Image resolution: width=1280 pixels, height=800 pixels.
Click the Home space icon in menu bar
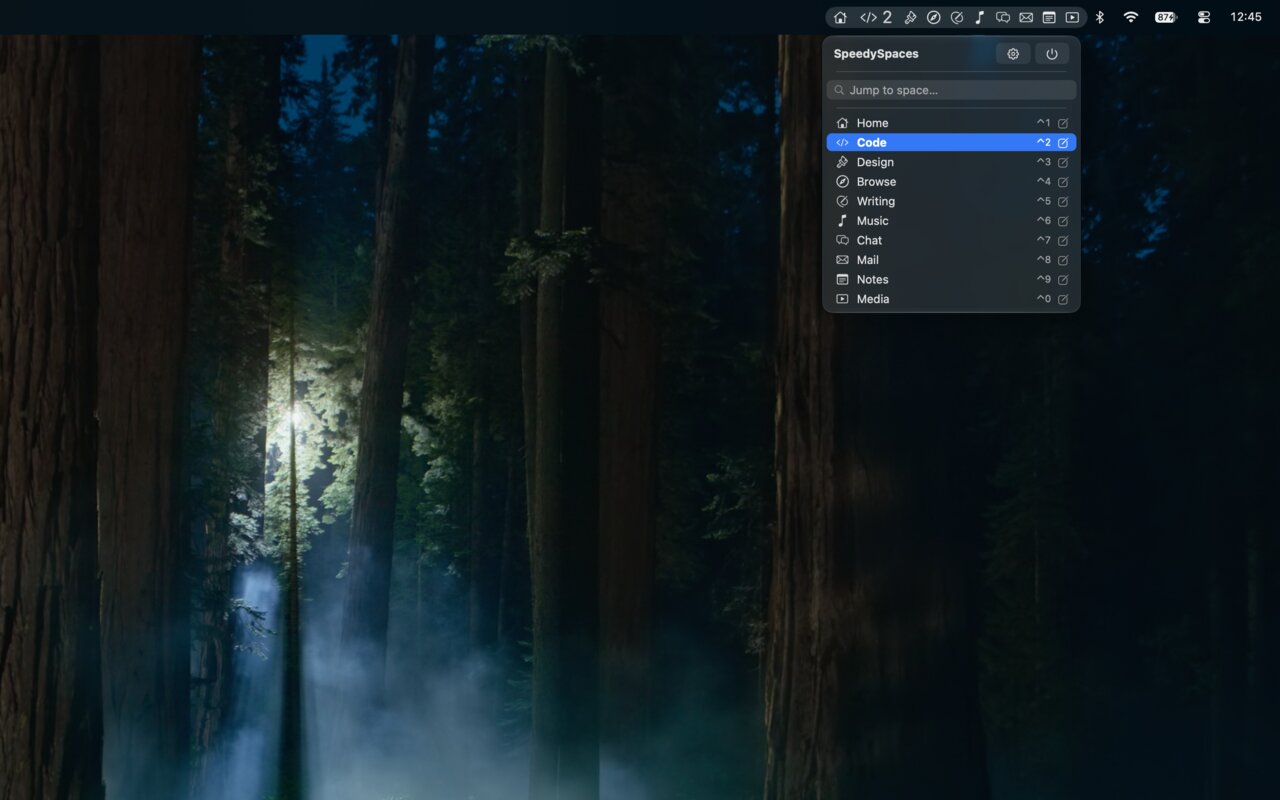pos(840,17)
